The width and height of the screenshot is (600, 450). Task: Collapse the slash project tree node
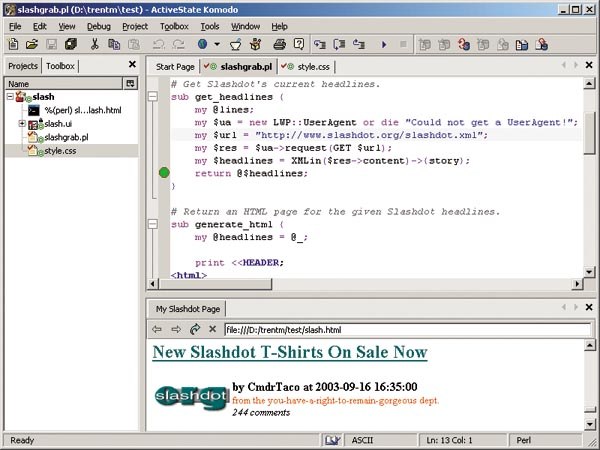(x=10, y=96)
